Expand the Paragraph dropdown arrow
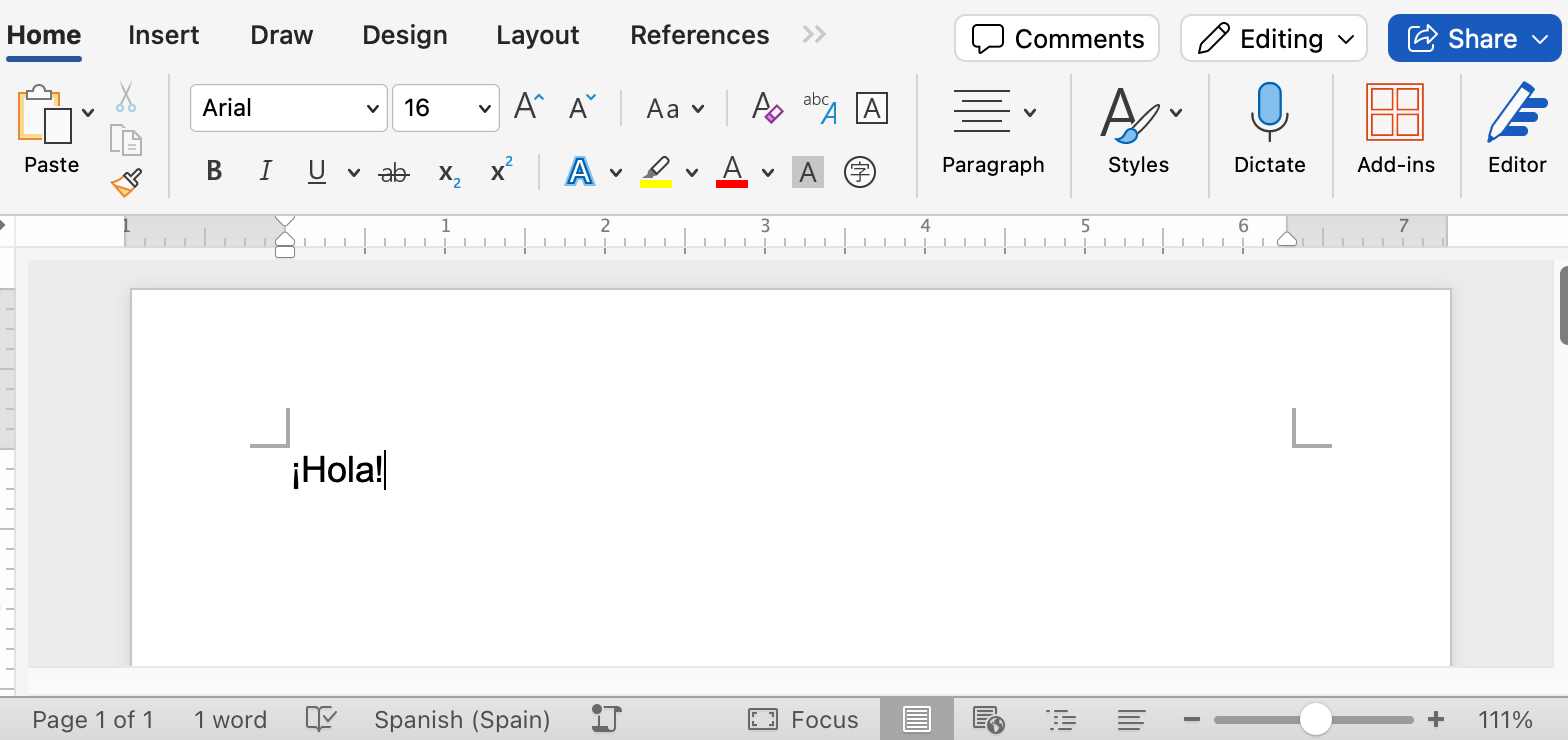 pyautogui.click(x=1030, y=112)
